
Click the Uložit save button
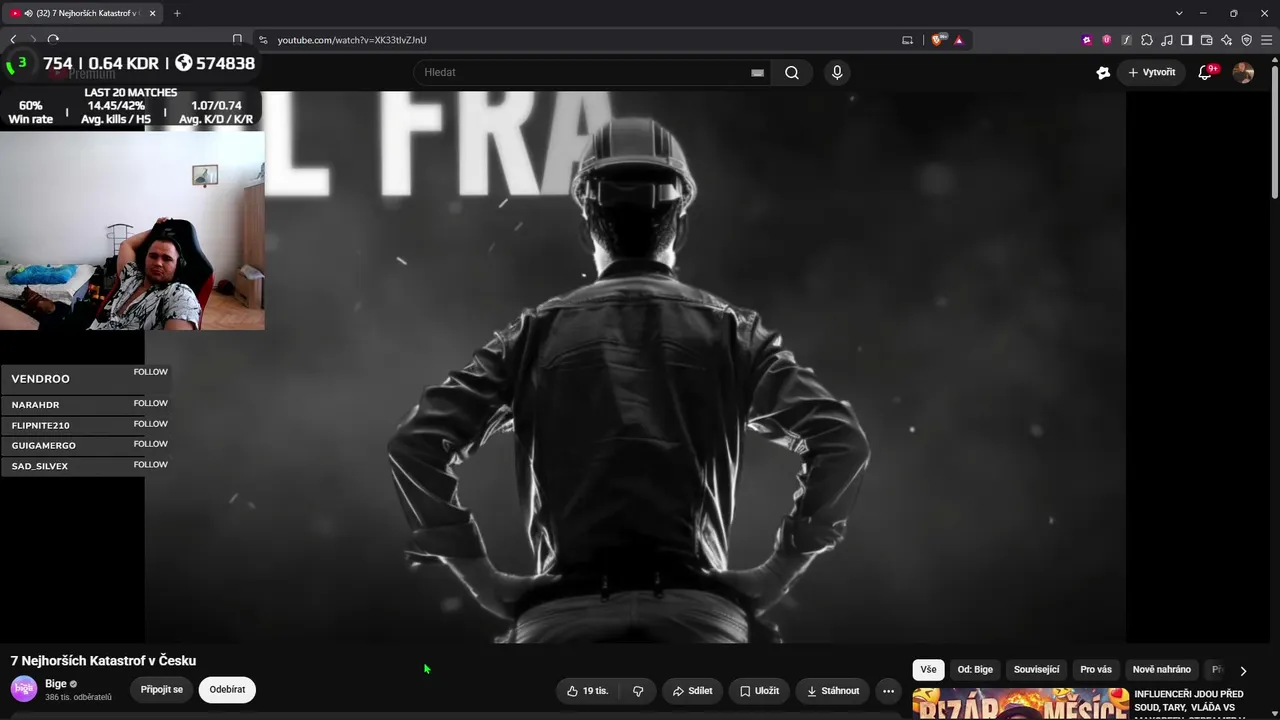tap(759, 691)
